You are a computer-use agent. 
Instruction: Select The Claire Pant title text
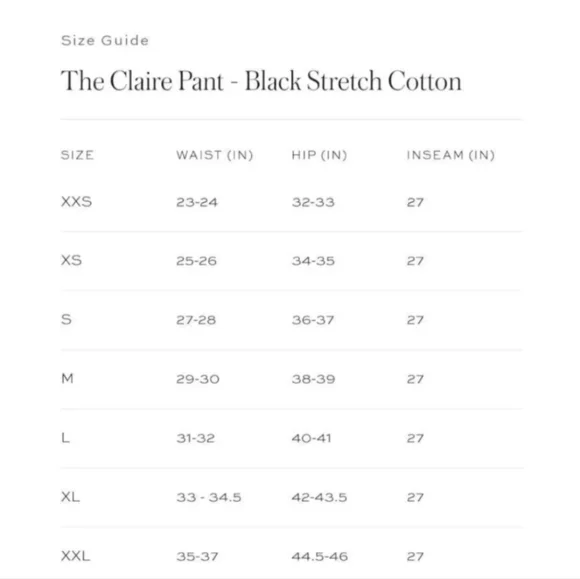[261, 80]
